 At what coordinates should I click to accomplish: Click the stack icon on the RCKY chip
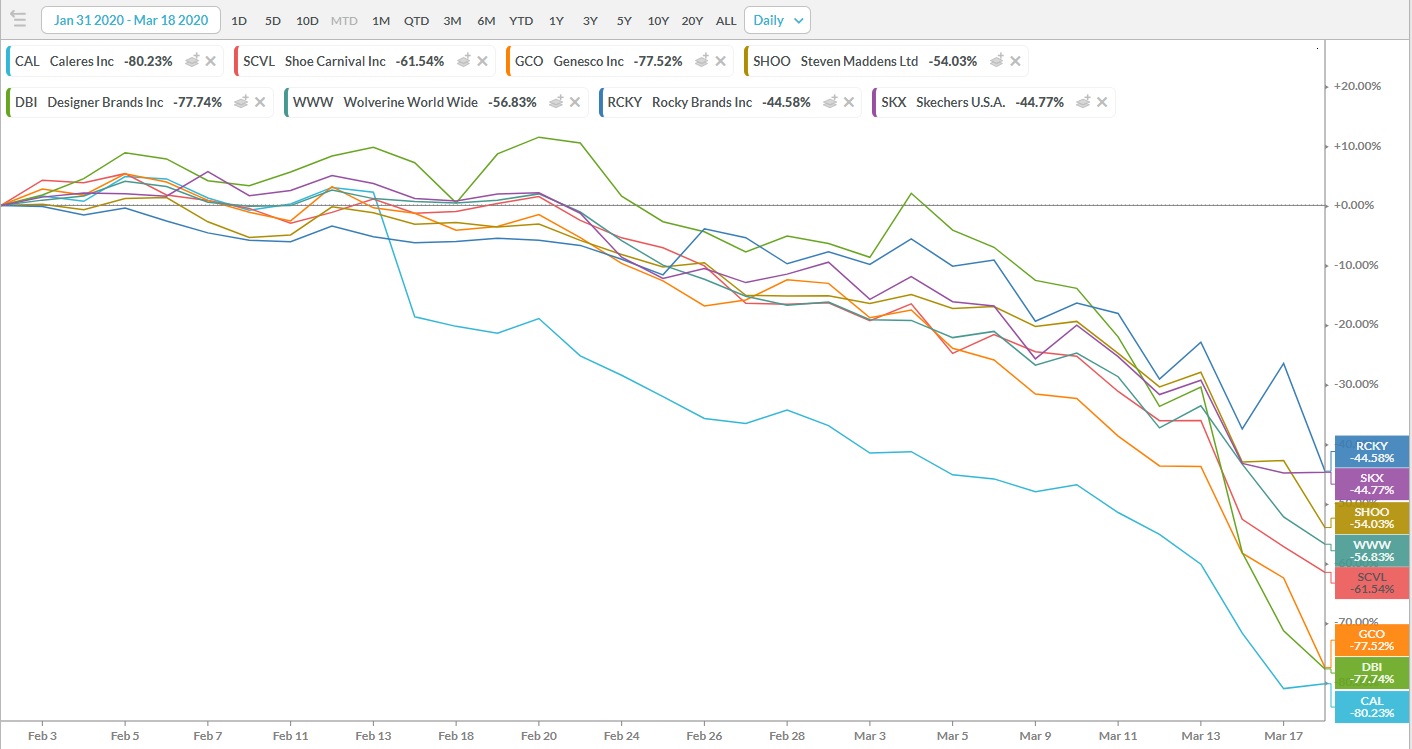pyautogui.click(x=831, y=102)
